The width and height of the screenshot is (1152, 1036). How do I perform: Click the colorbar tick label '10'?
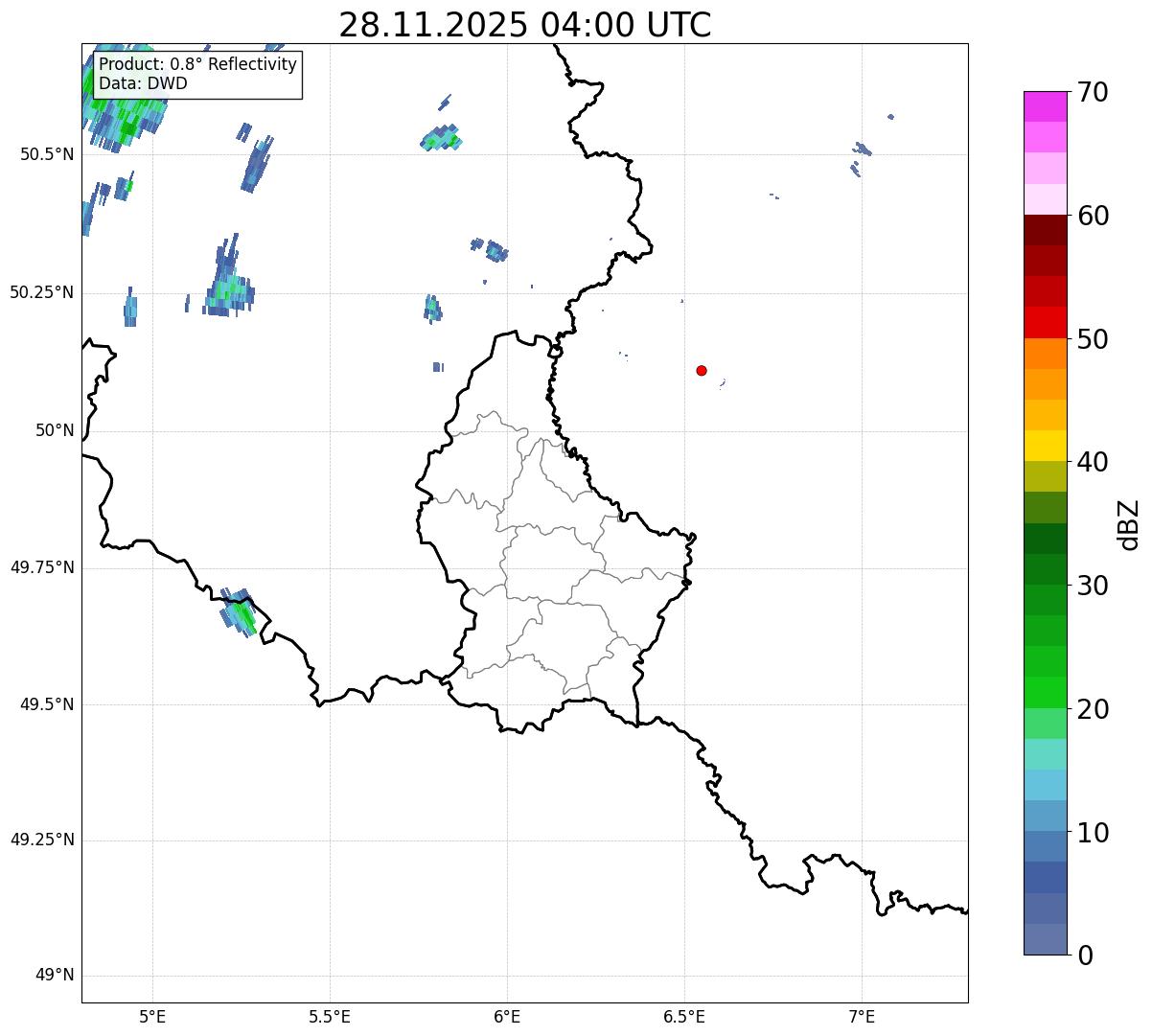point(1093,833)
